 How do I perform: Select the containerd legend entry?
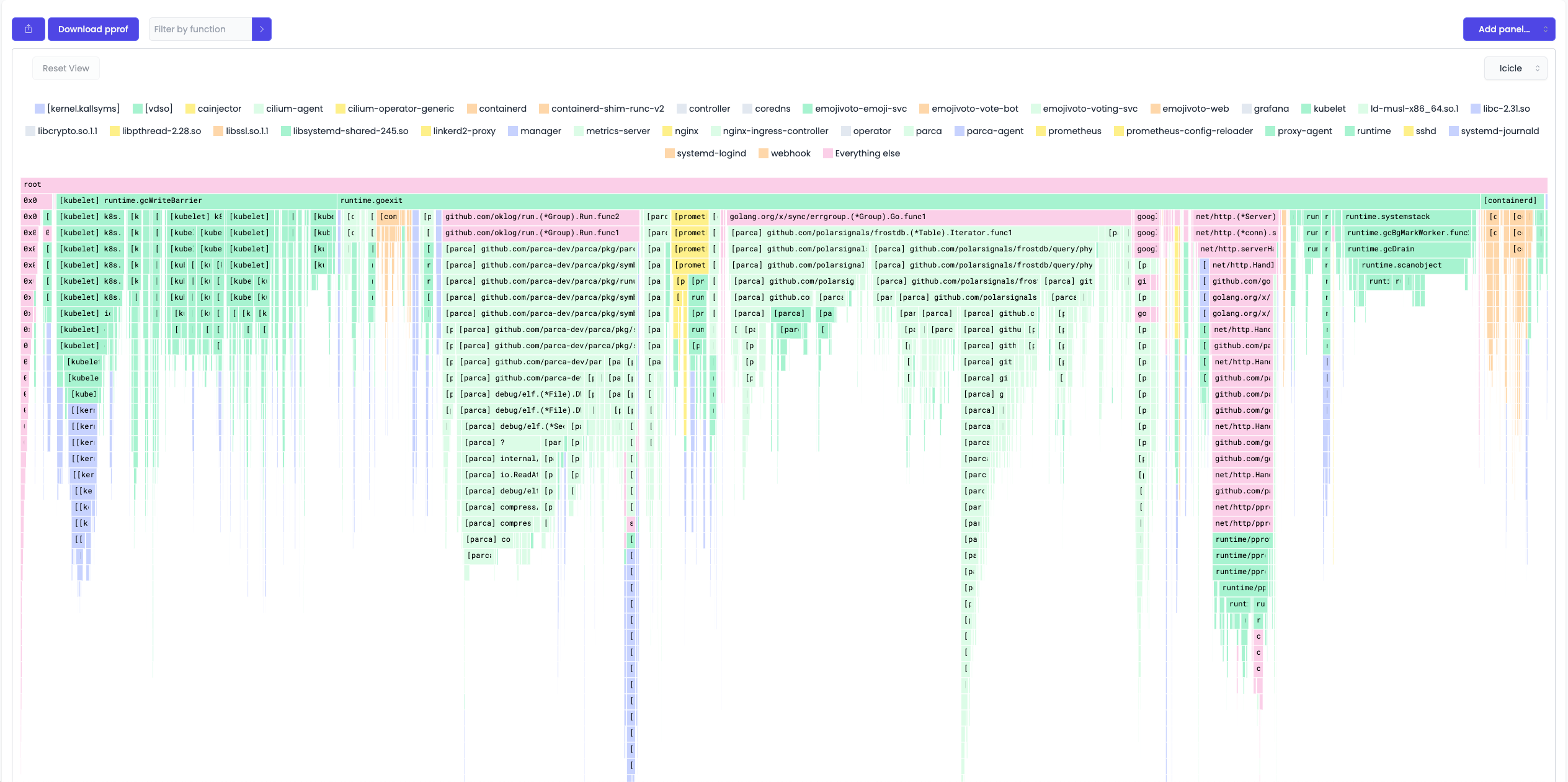pyautogui.click(x=496, y=109)
